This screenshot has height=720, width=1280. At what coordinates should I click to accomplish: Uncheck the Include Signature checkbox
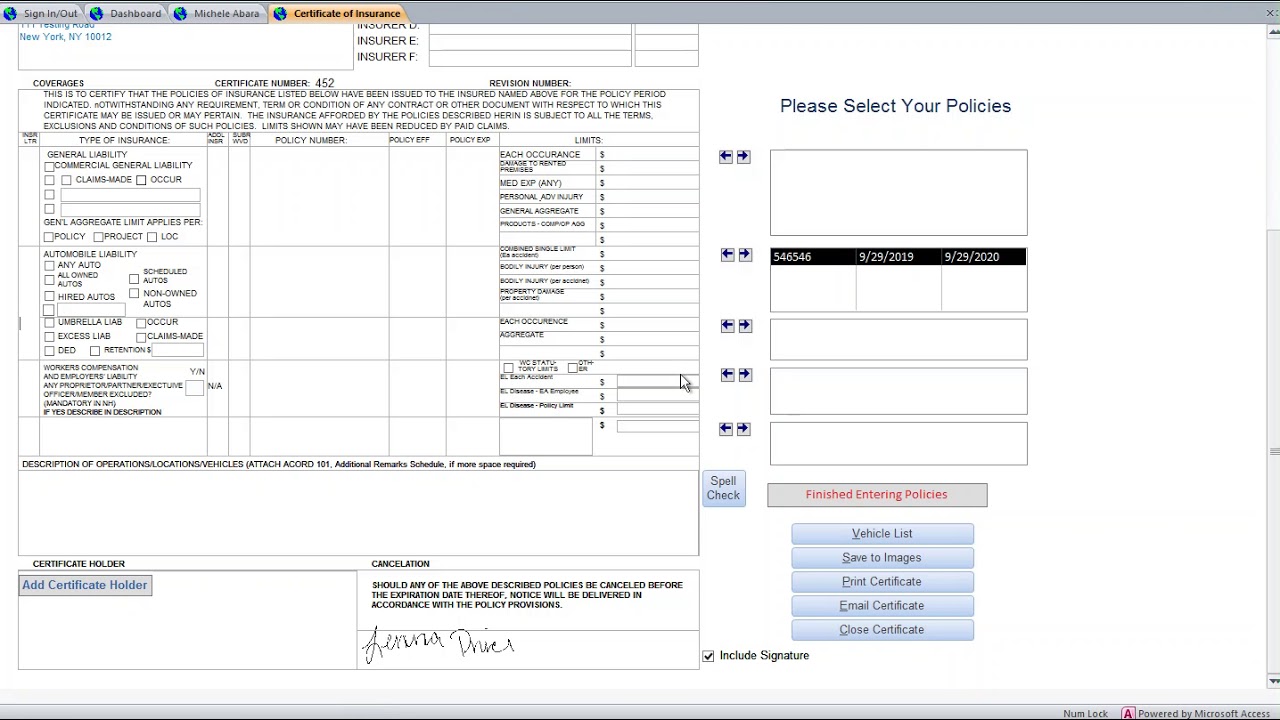(x=708, y=656)
